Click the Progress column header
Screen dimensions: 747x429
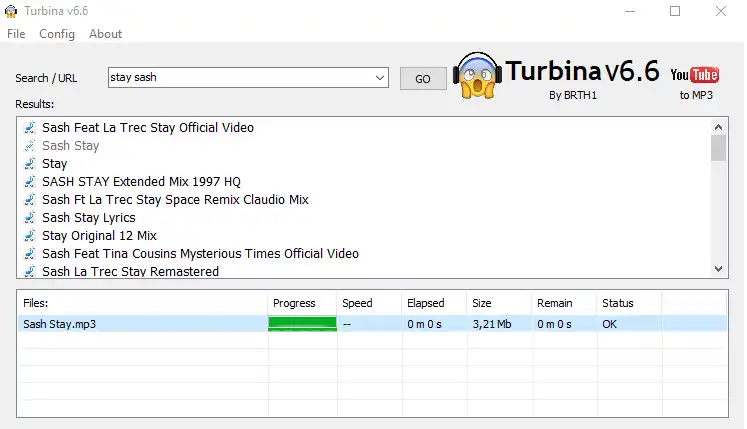click(x=302, y=303)
